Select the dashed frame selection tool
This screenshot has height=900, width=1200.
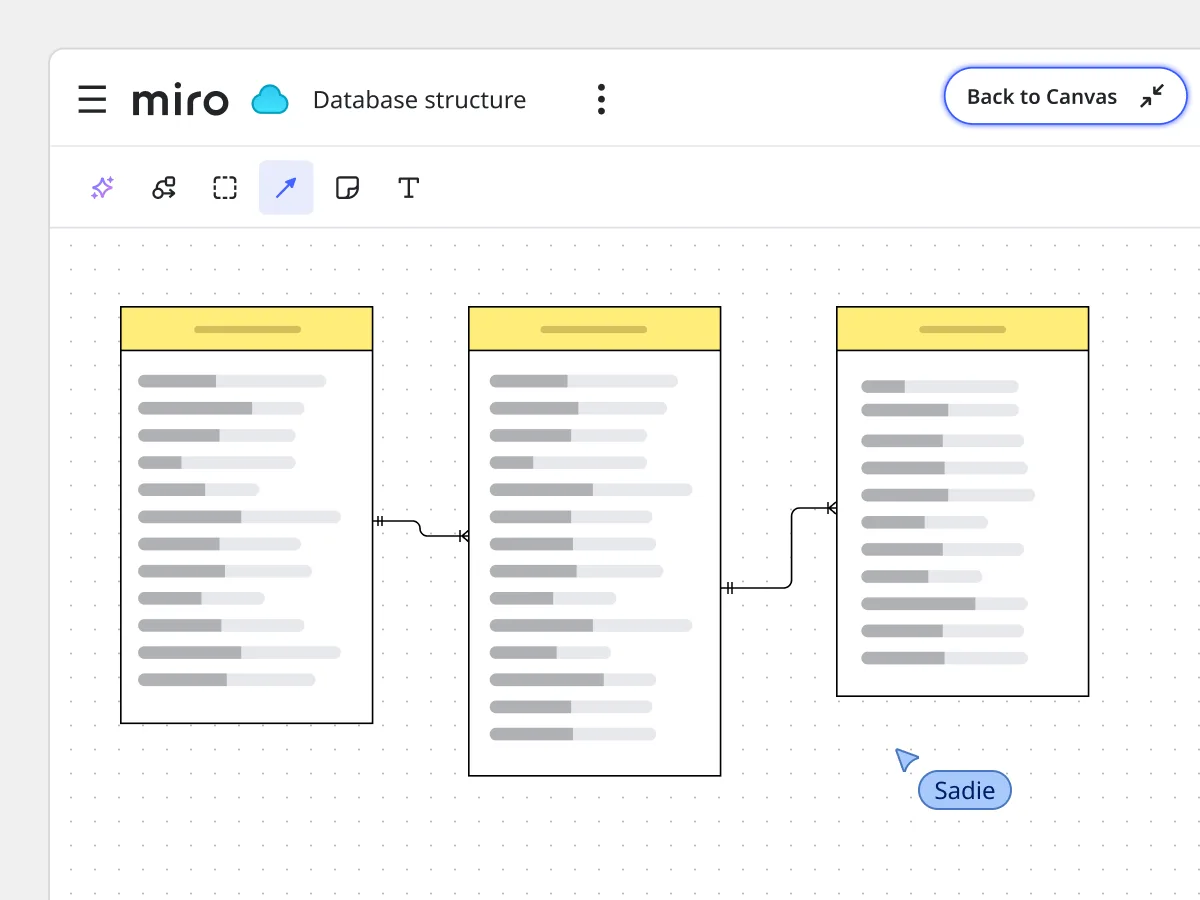[x=225, y=188]
